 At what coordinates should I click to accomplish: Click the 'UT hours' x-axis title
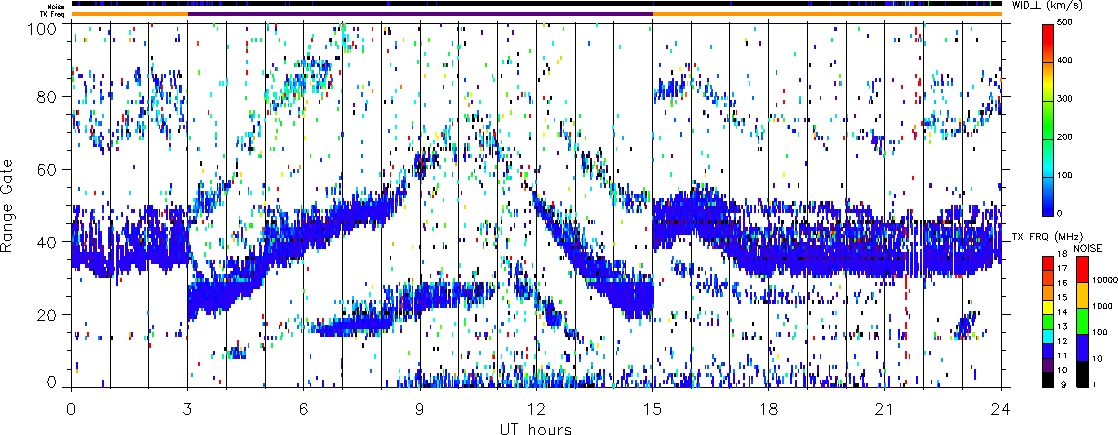coord(537,428)
